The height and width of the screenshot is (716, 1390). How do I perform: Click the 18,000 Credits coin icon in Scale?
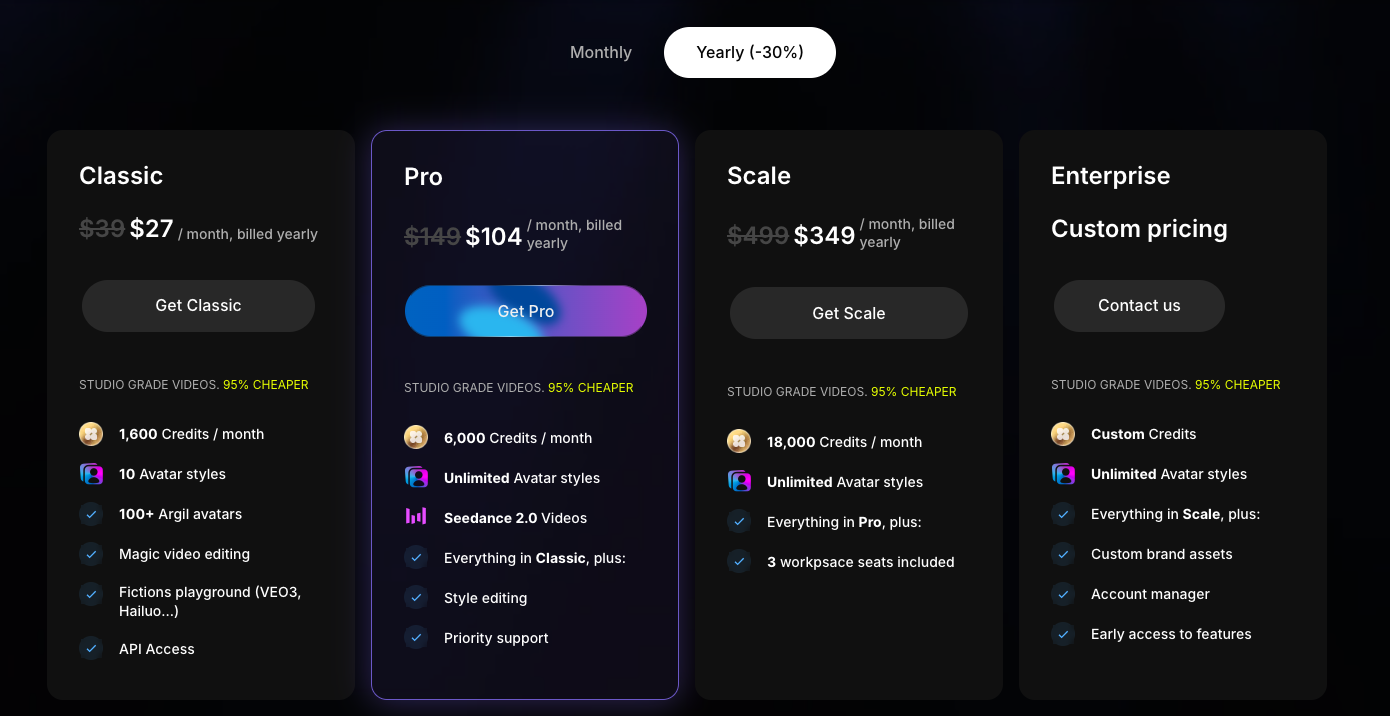[x=739, y=441]
